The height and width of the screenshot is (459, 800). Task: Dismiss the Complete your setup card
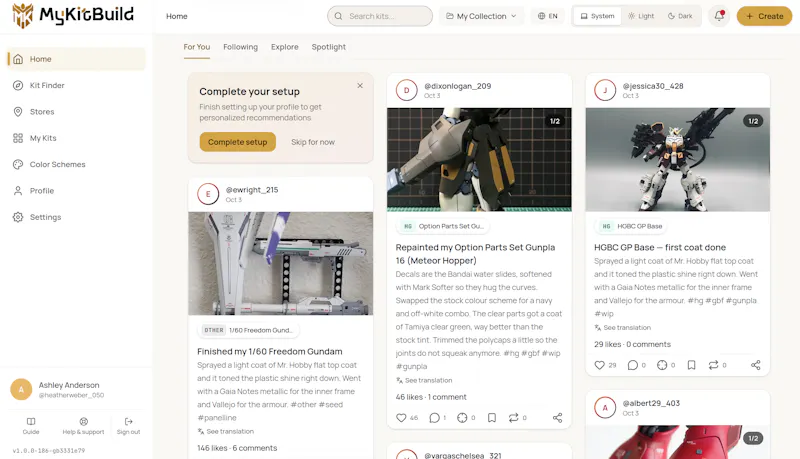click(360, 85)
